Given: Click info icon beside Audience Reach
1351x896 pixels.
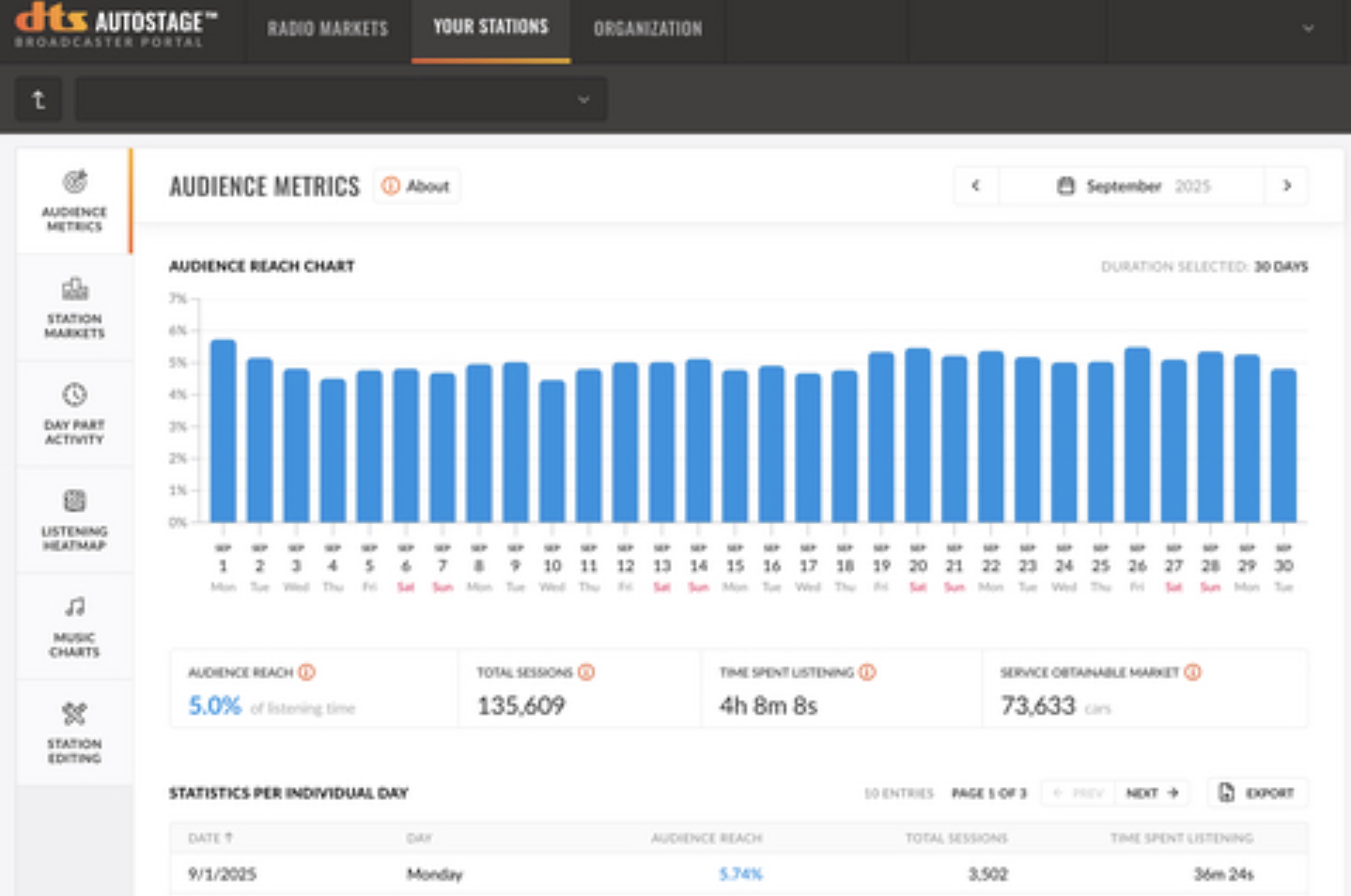Looking at the screenshot, I should (x=306, y=672).
